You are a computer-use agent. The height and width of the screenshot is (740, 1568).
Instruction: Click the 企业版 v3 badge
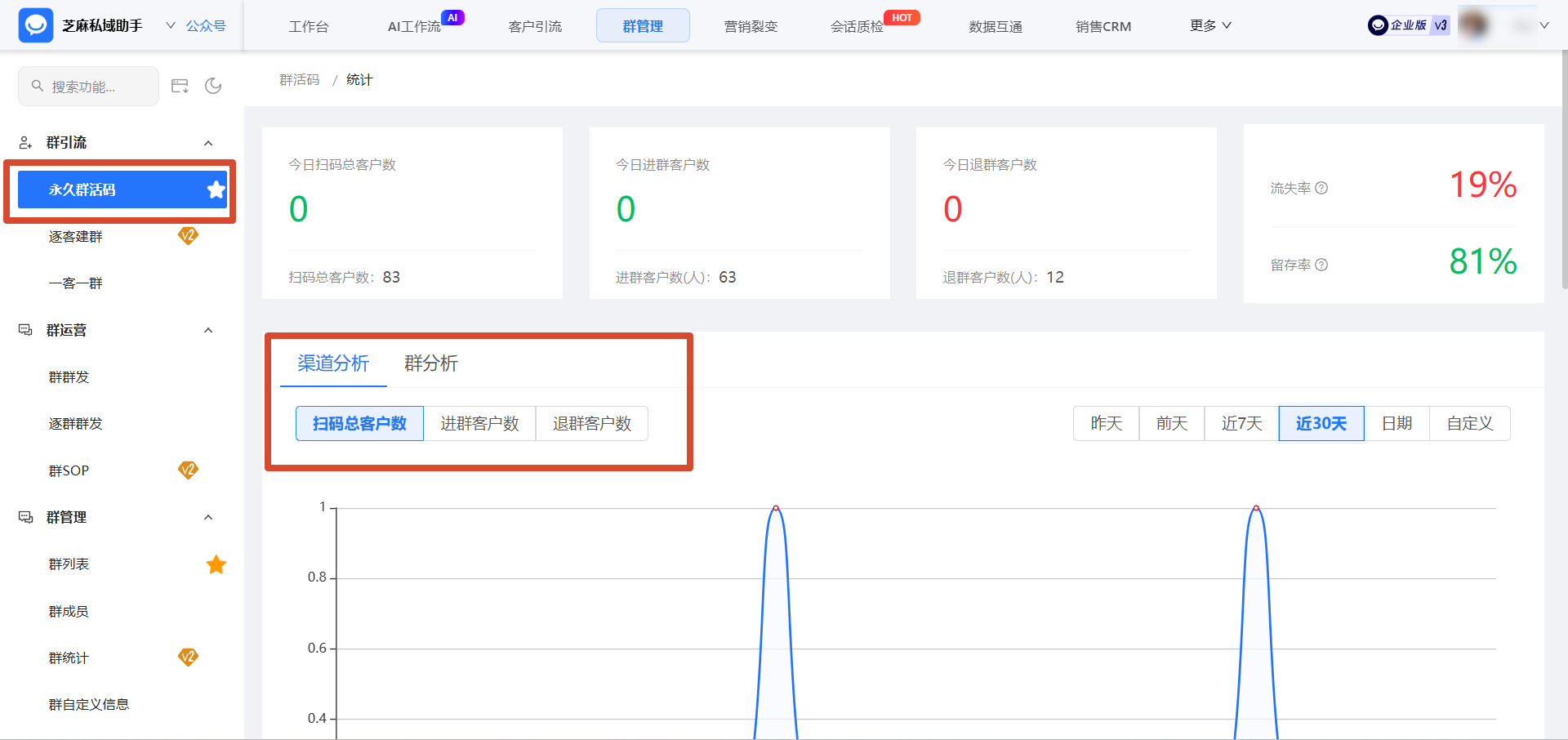pyautogui.click(x=1409, y=25)
